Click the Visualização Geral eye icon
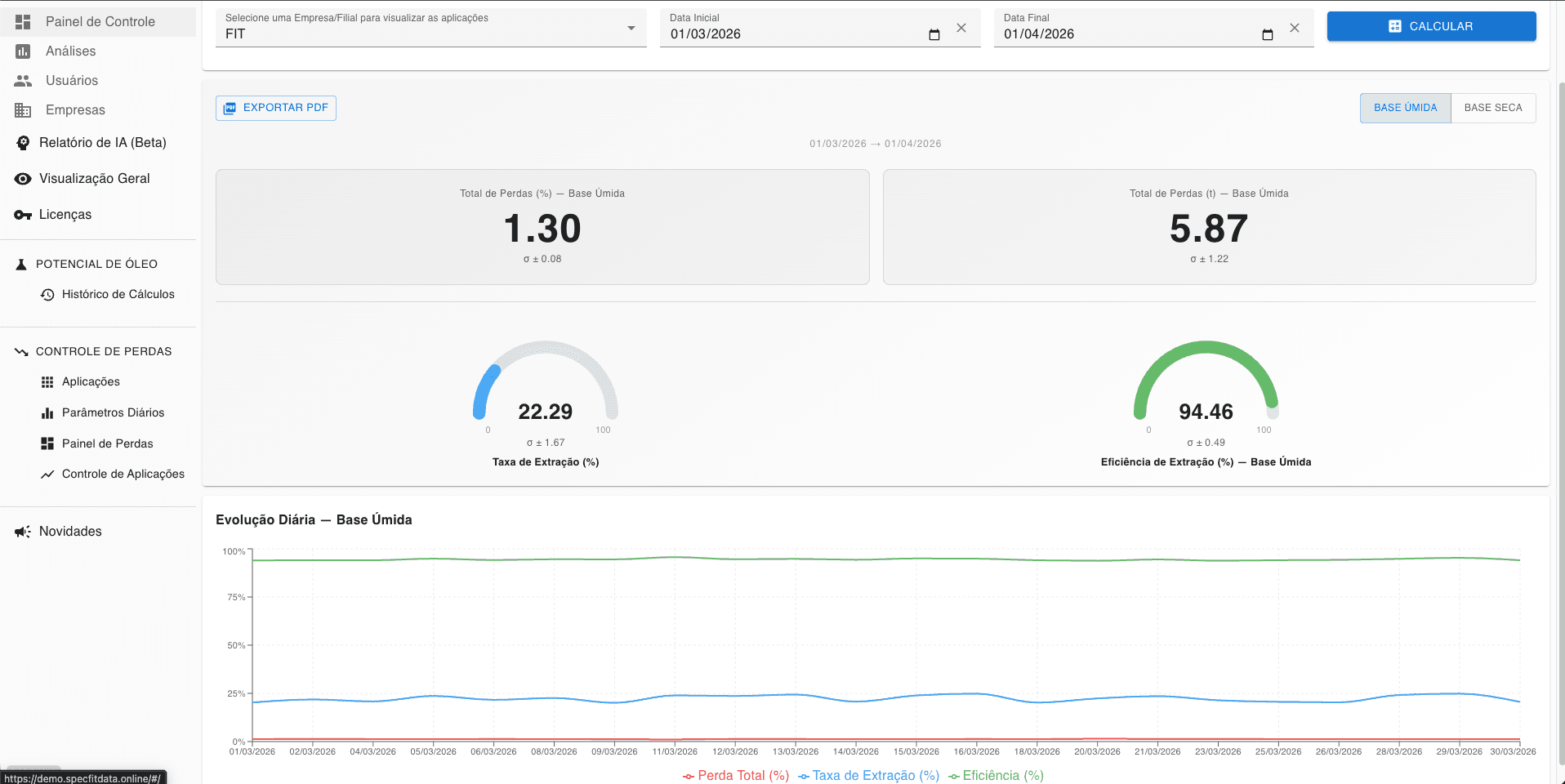Viewport: 1565px width, 784px height. click(23, 178)
